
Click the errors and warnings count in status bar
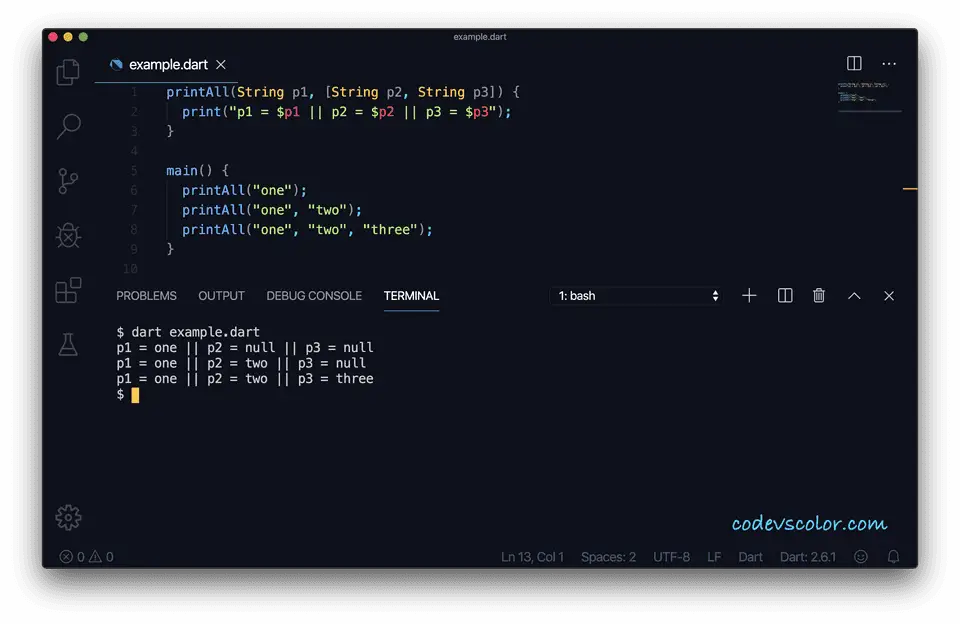click(86, 557)
